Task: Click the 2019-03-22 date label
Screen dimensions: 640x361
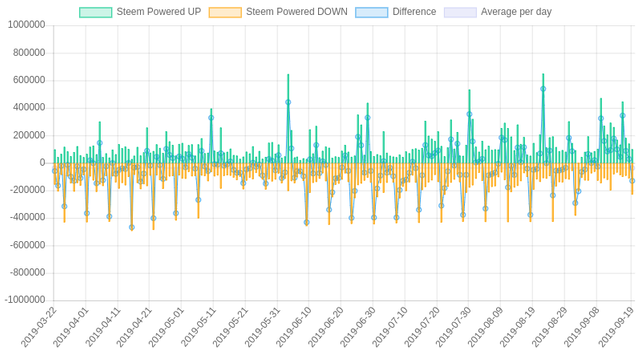Action: tap(39, 328)
